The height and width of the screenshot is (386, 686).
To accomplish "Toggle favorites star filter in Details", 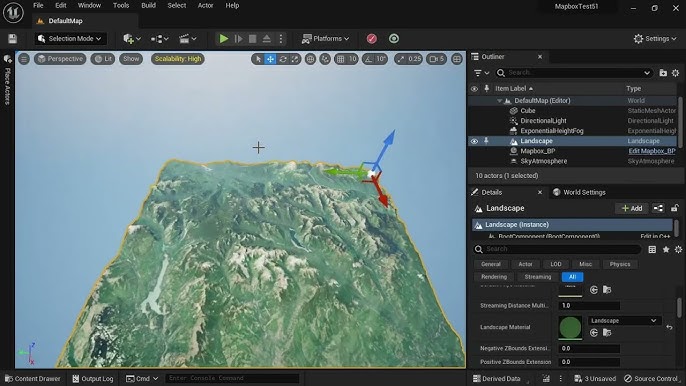I will tap(665, 249).
